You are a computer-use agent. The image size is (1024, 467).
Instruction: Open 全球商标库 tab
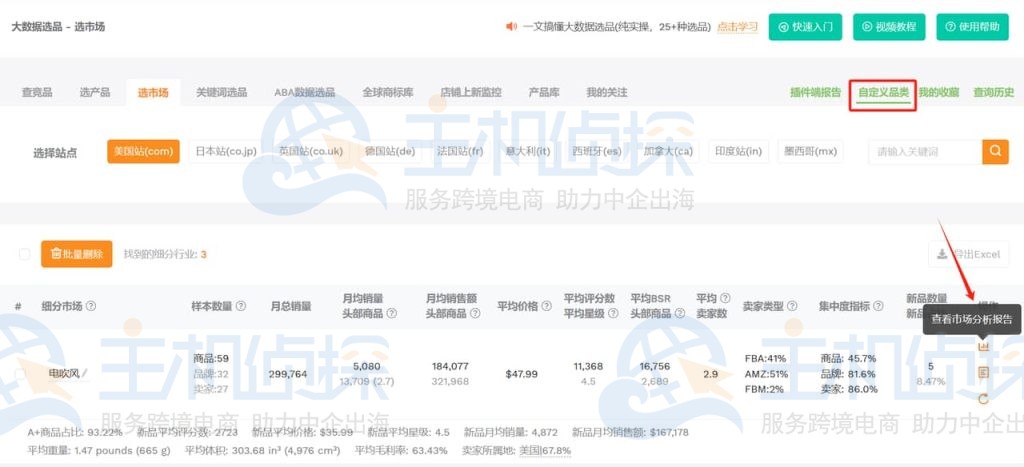(388, 93)
